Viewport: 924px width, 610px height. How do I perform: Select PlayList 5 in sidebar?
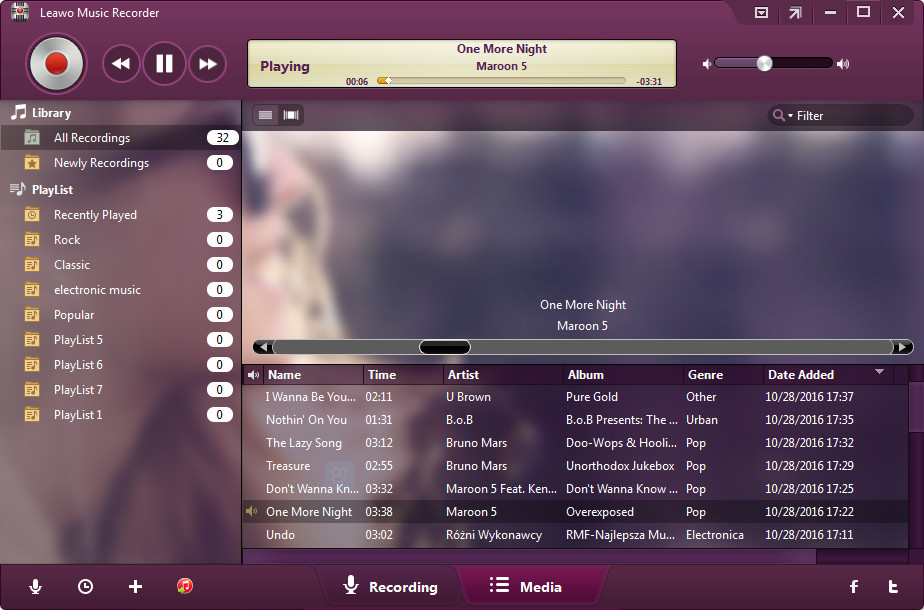(x=120, y=339)
